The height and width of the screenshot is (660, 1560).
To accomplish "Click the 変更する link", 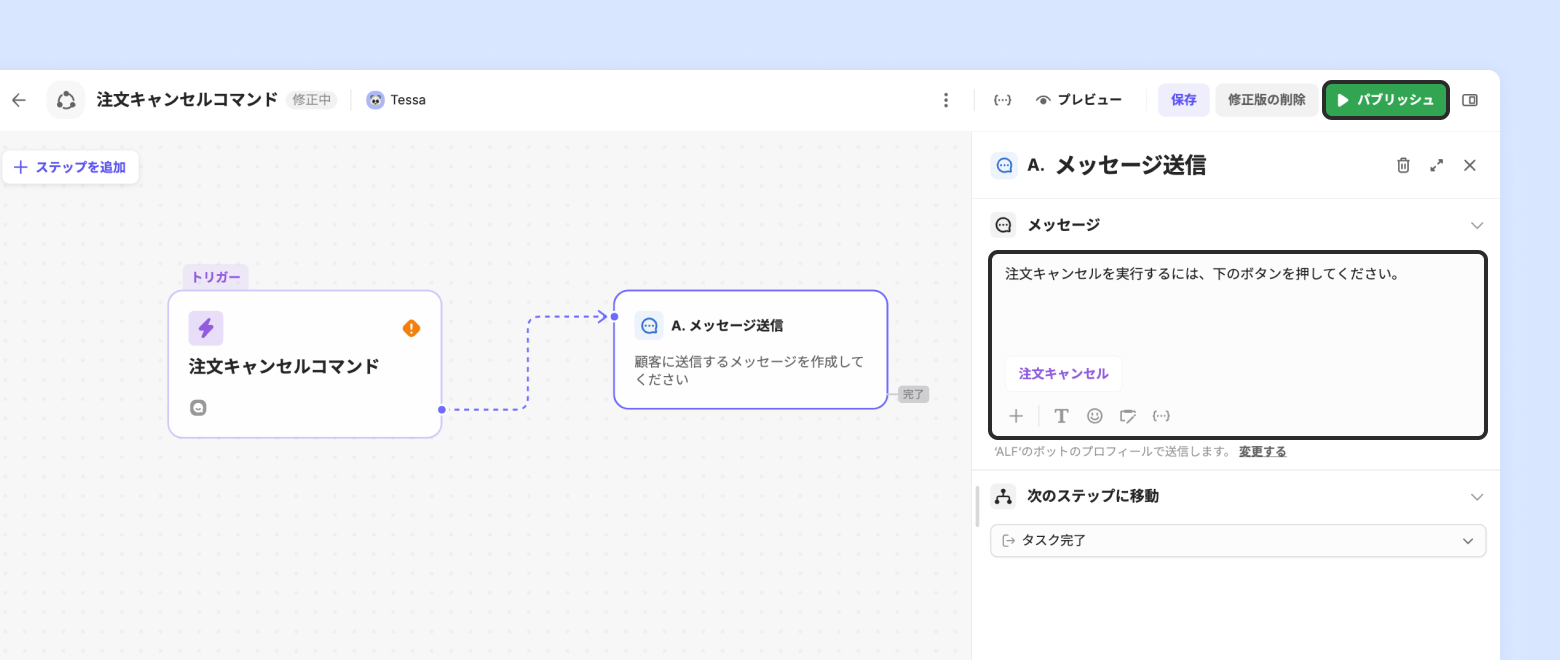I will tap(1262, 452).
